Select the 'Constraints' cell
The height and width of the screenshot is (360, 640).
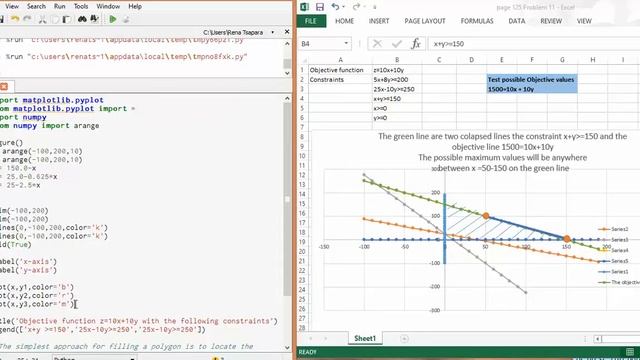(x=340, y=80)
